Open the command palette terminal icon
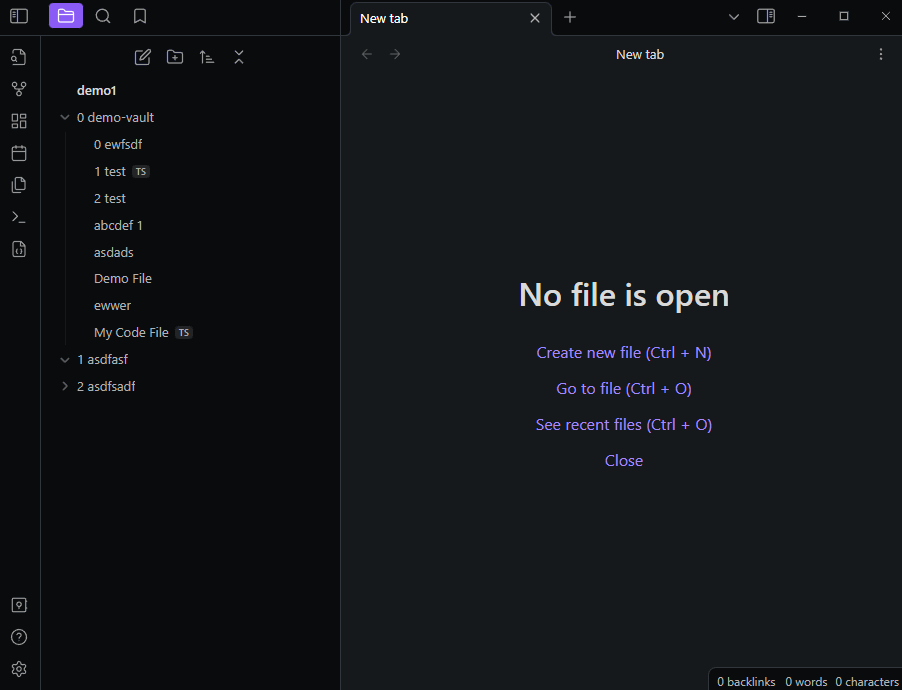 pos(18,216)
